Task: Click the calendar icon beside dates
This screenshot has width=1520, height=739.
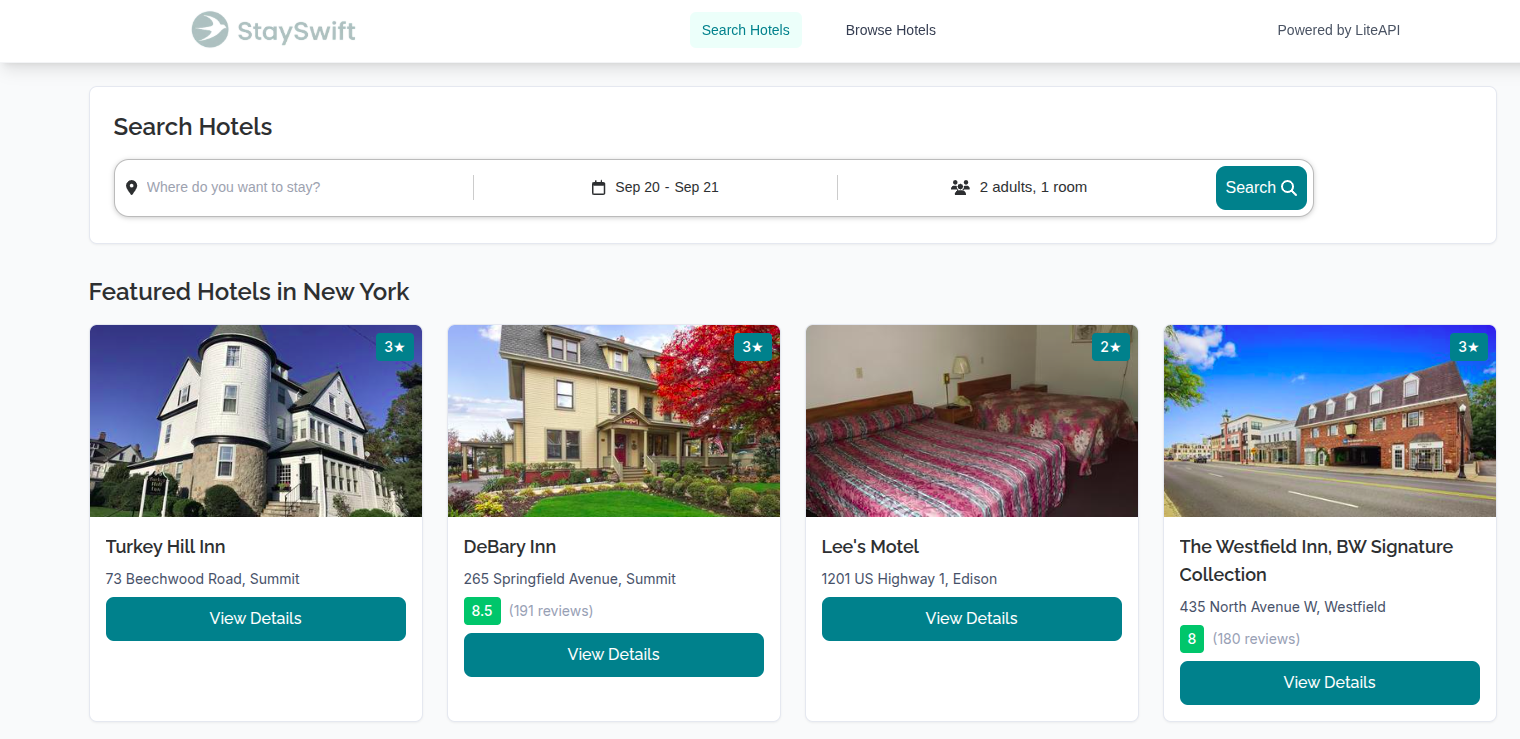Action: click(599, 188)
